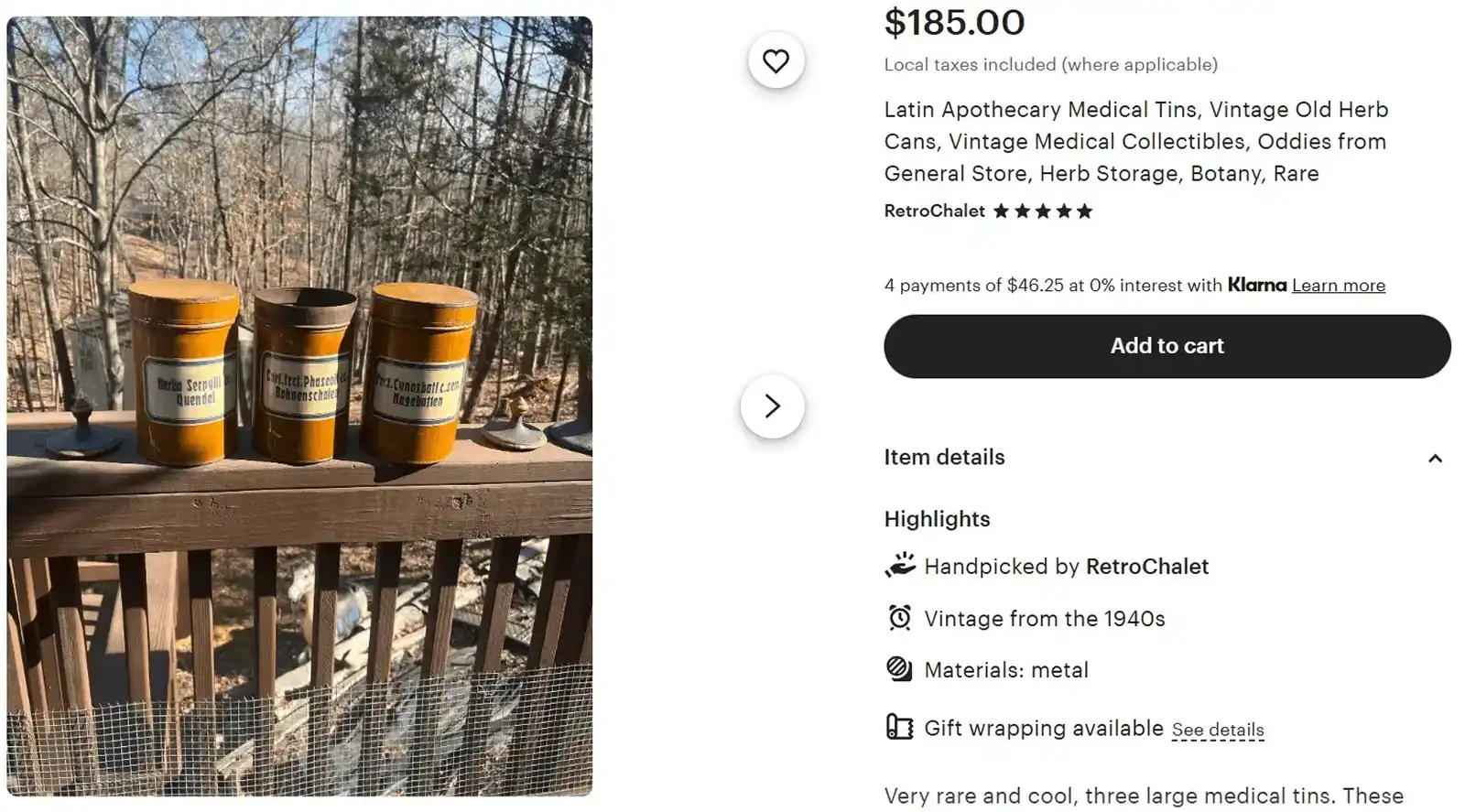Click the alarm clock Vintage icon
1465x812 pixels.
(x=898, y=618)
